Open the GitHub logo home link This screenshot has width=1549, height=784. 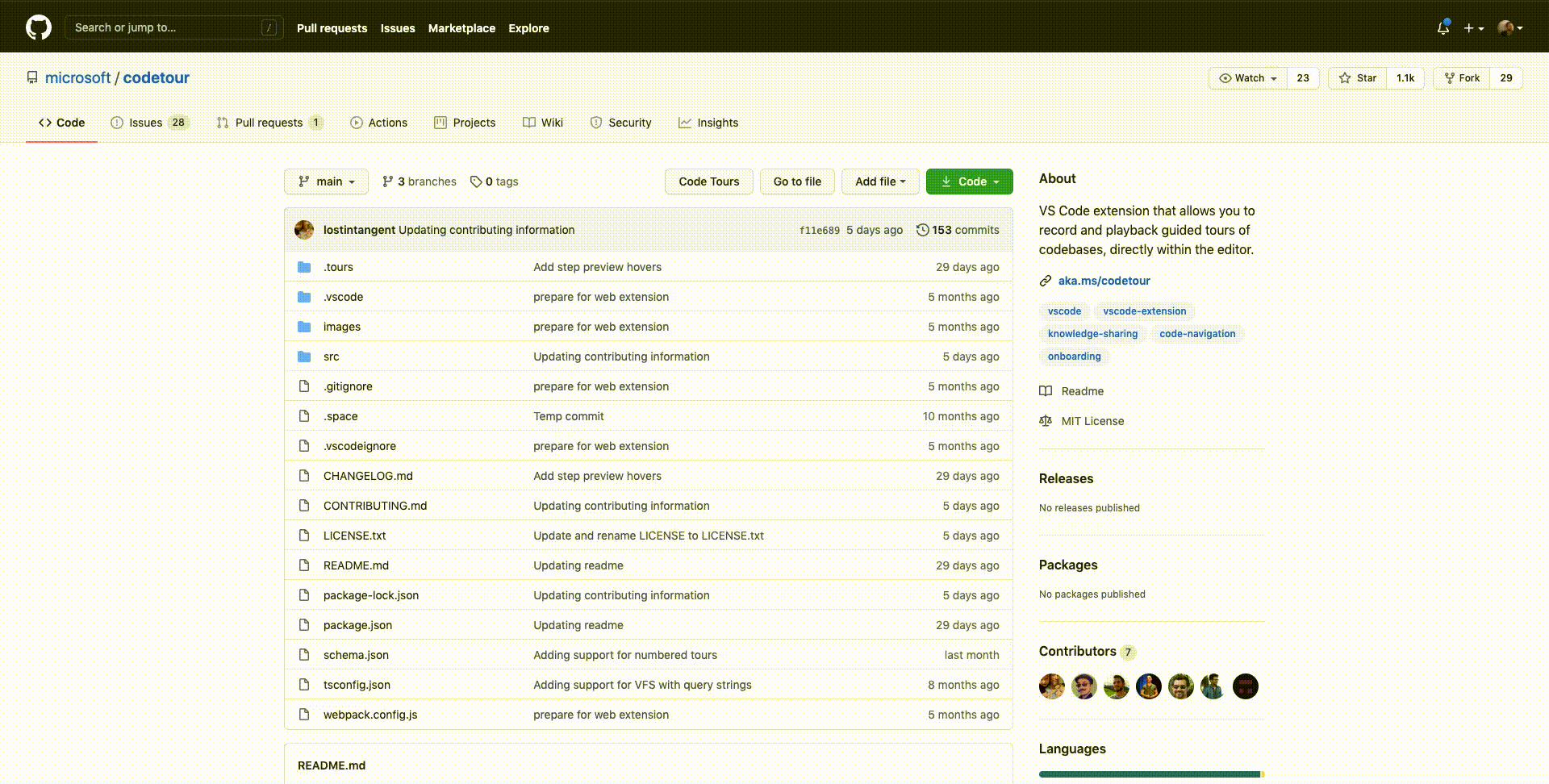click(39, 27)
